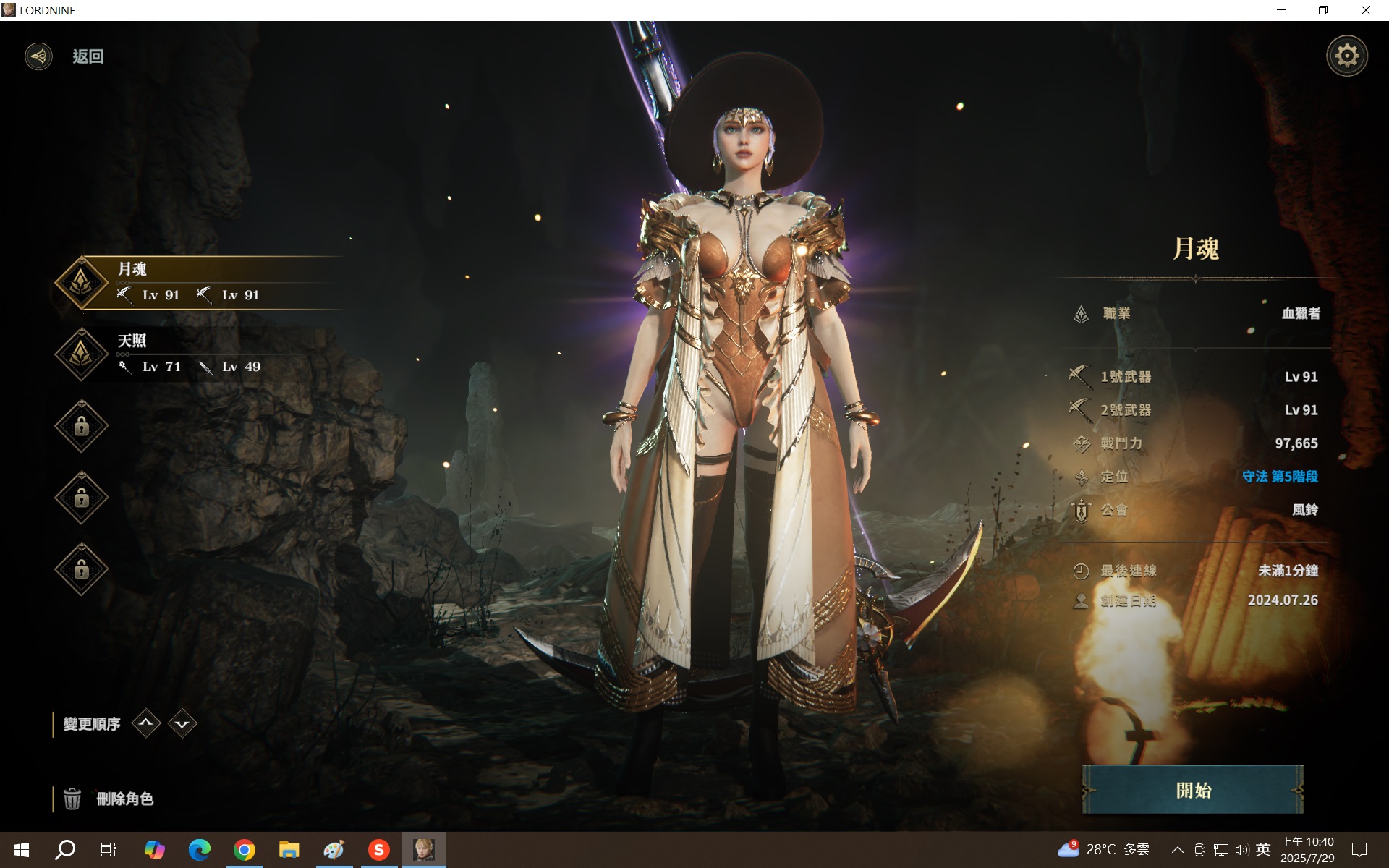Click the 月魂 heading in details panel
The height and width of the screenshot is (868, 1389).
pyautogui.click(x=1196, y=249)
